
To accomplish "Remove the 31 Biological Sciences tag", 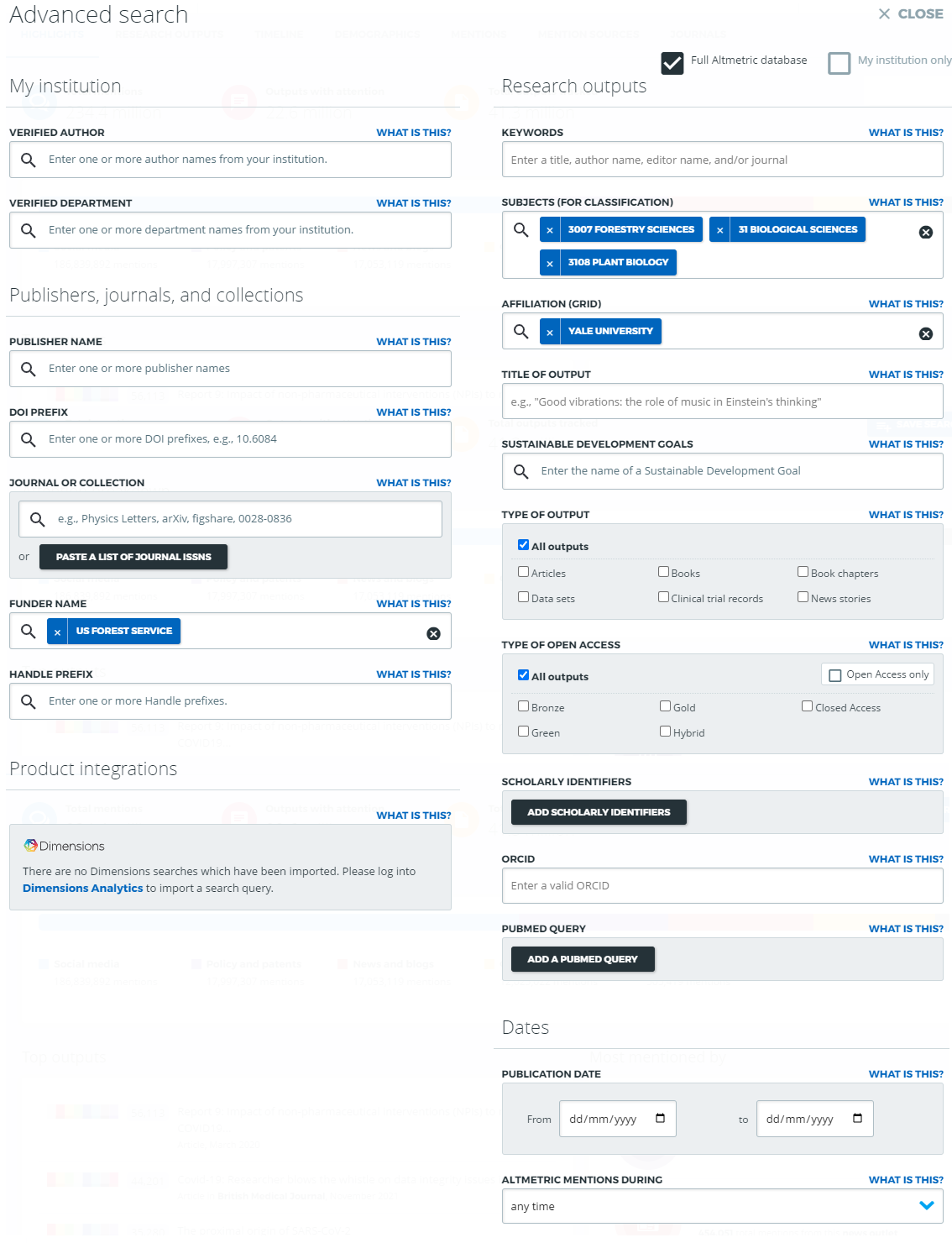I will click(x=719, y=230).
